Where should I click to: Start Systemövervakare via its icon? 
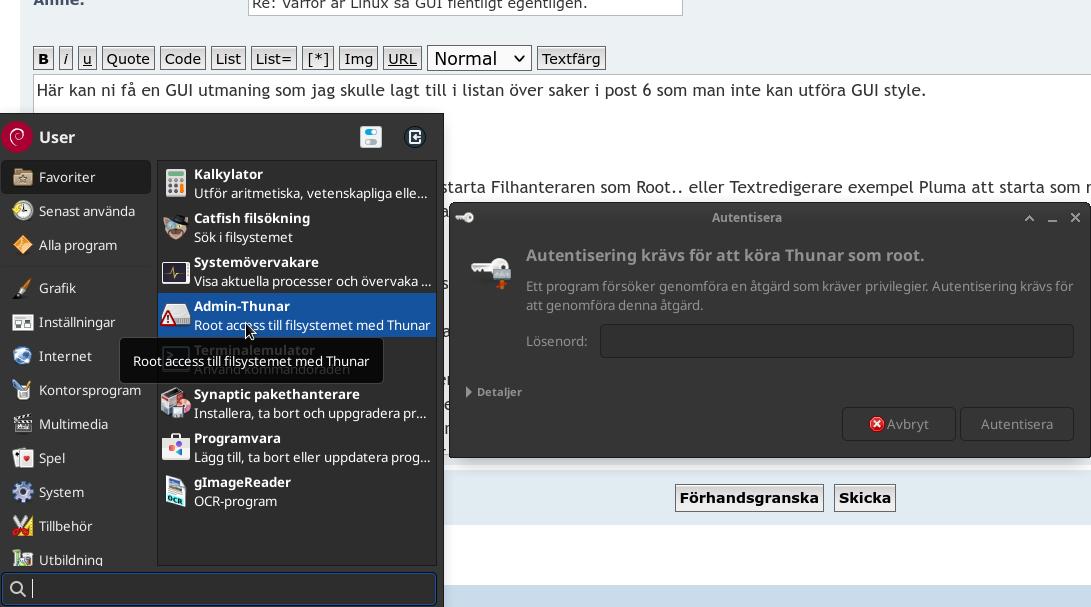tap(175, 271)
